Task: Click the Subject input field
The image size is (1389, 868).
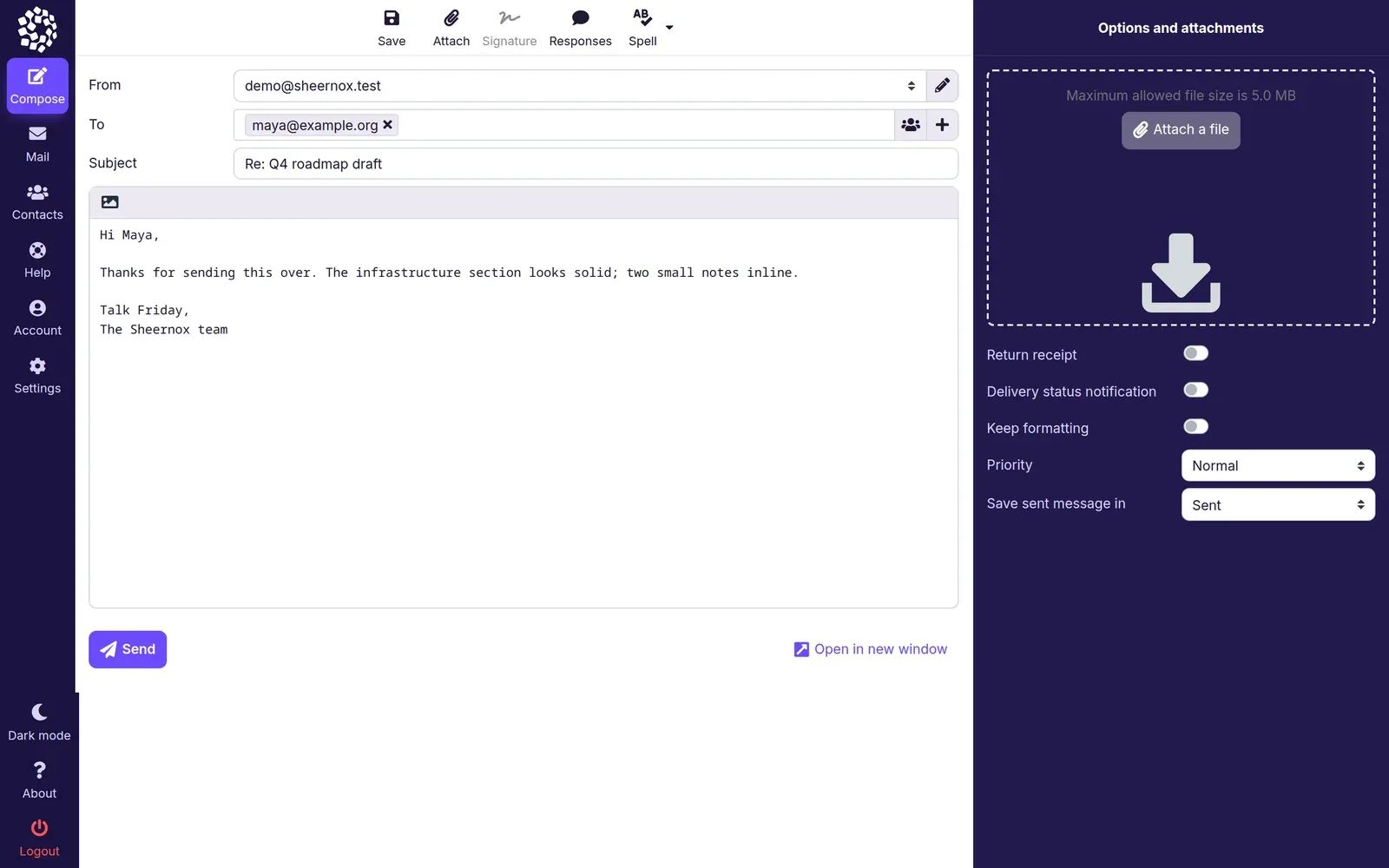Action: coord(596,164)
